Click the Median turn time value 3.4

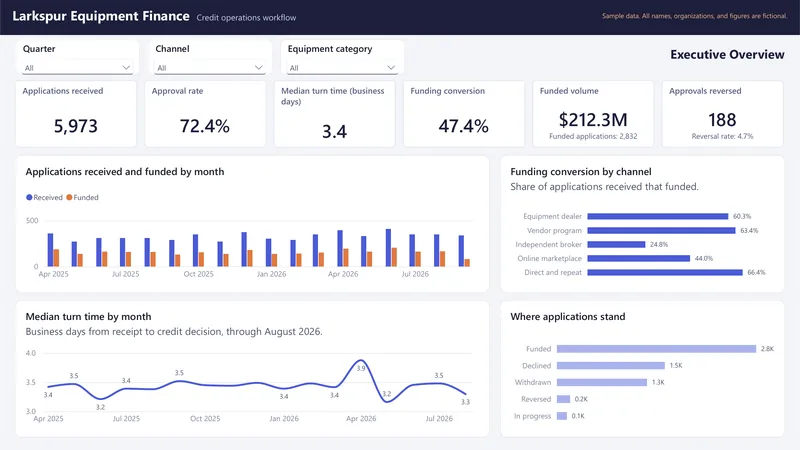[x=334, y=132]
